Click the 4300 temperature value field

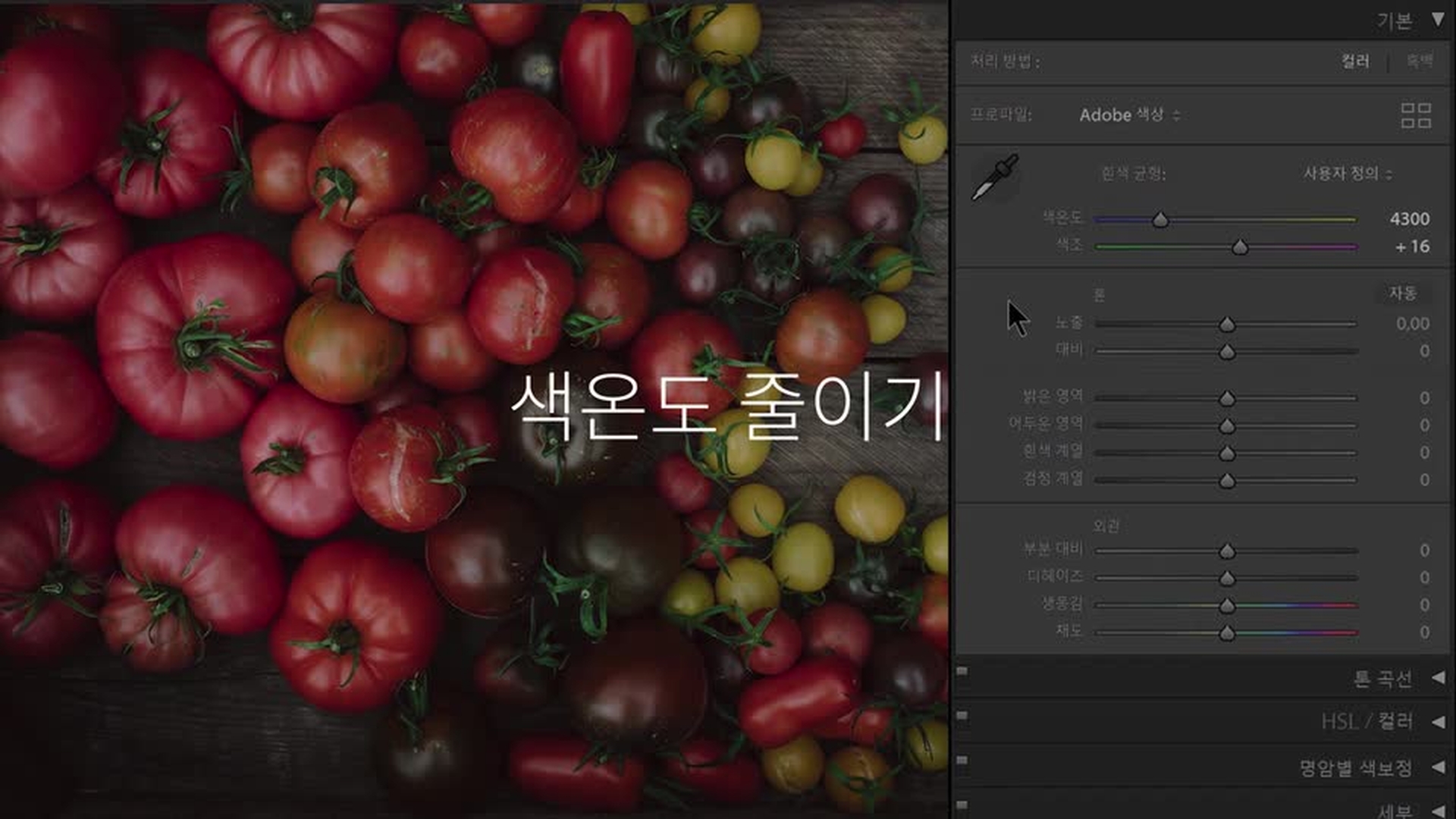[1409, 219]
